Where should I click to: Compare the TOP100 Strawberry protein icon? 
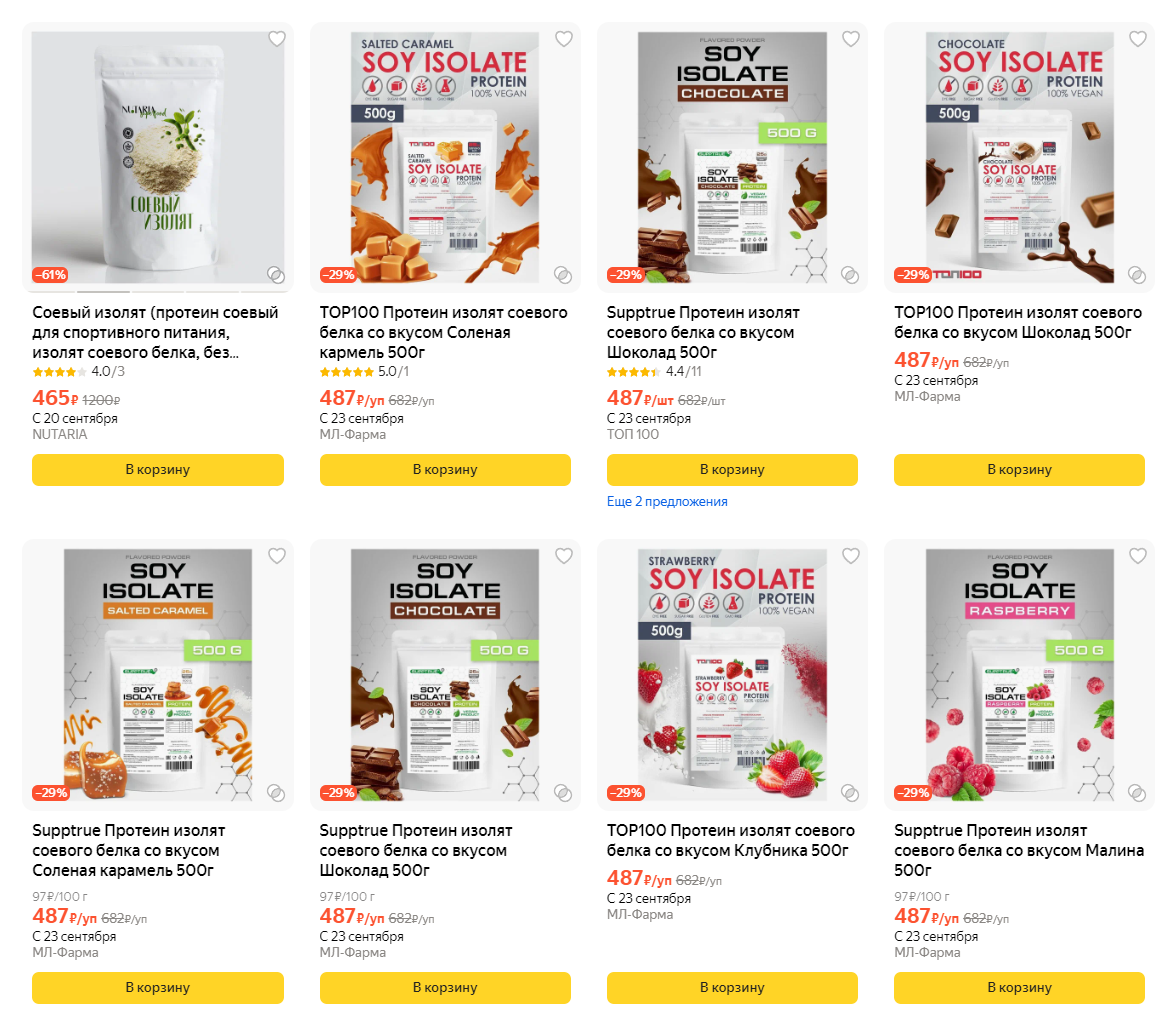point(850,793)
